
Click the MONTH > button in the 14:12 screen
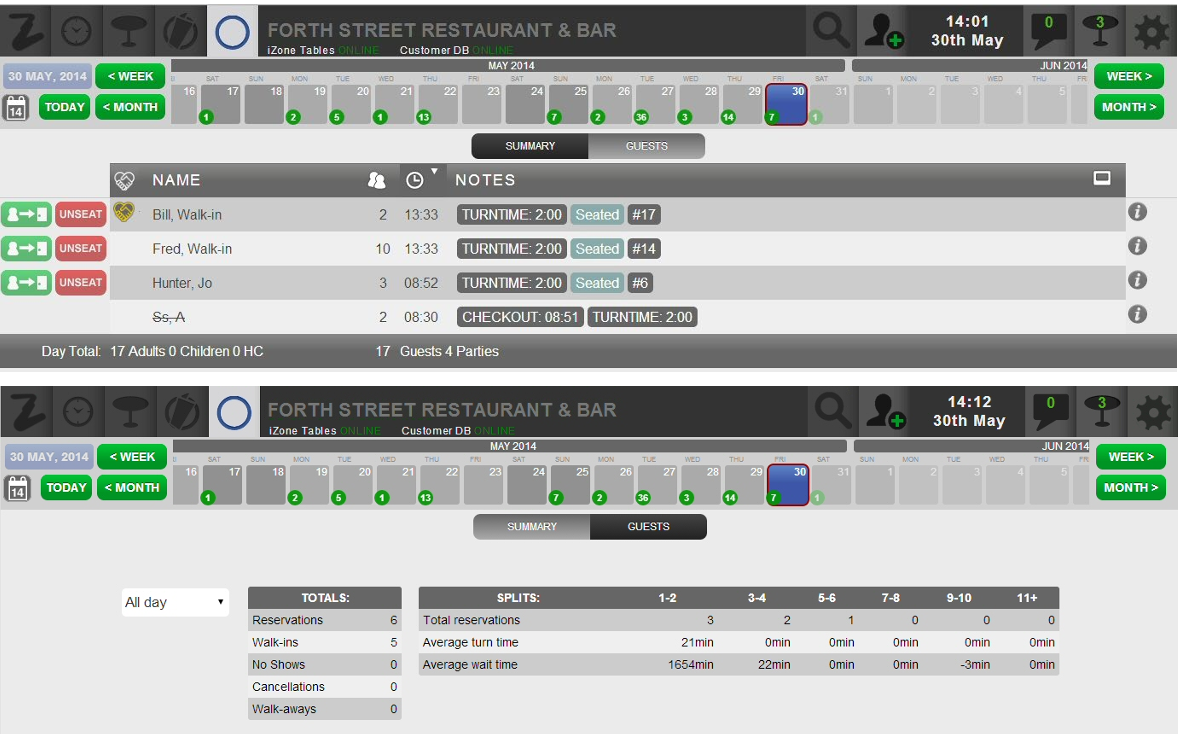[x=1131, y=488]
